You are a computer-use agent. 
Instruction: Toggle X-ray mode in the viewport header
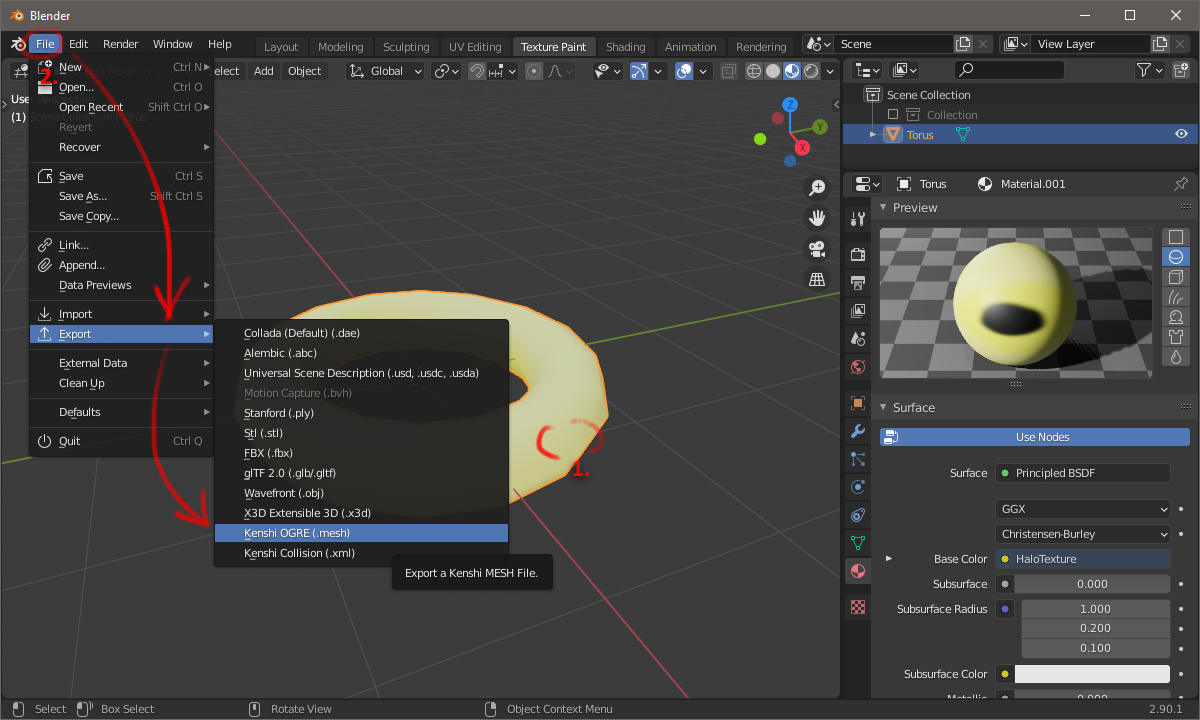point(728,71)
